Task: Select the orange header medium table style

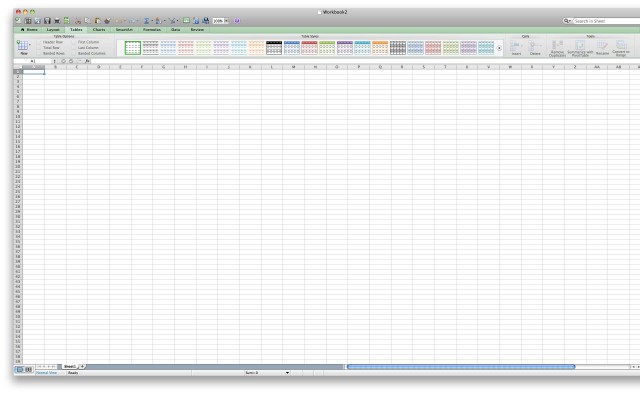Action: pos(380,48)
